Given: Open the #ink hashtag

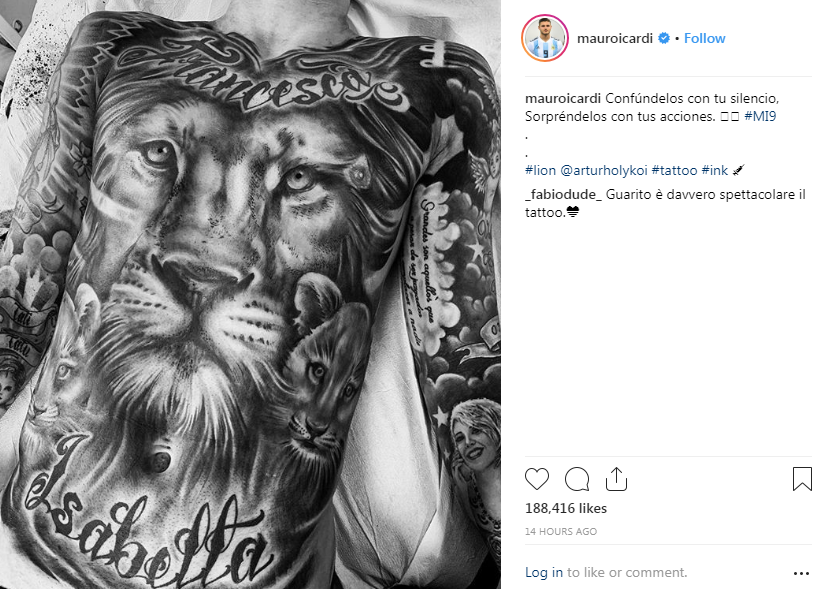Looking at the screenshot, I should pos(715,170).
